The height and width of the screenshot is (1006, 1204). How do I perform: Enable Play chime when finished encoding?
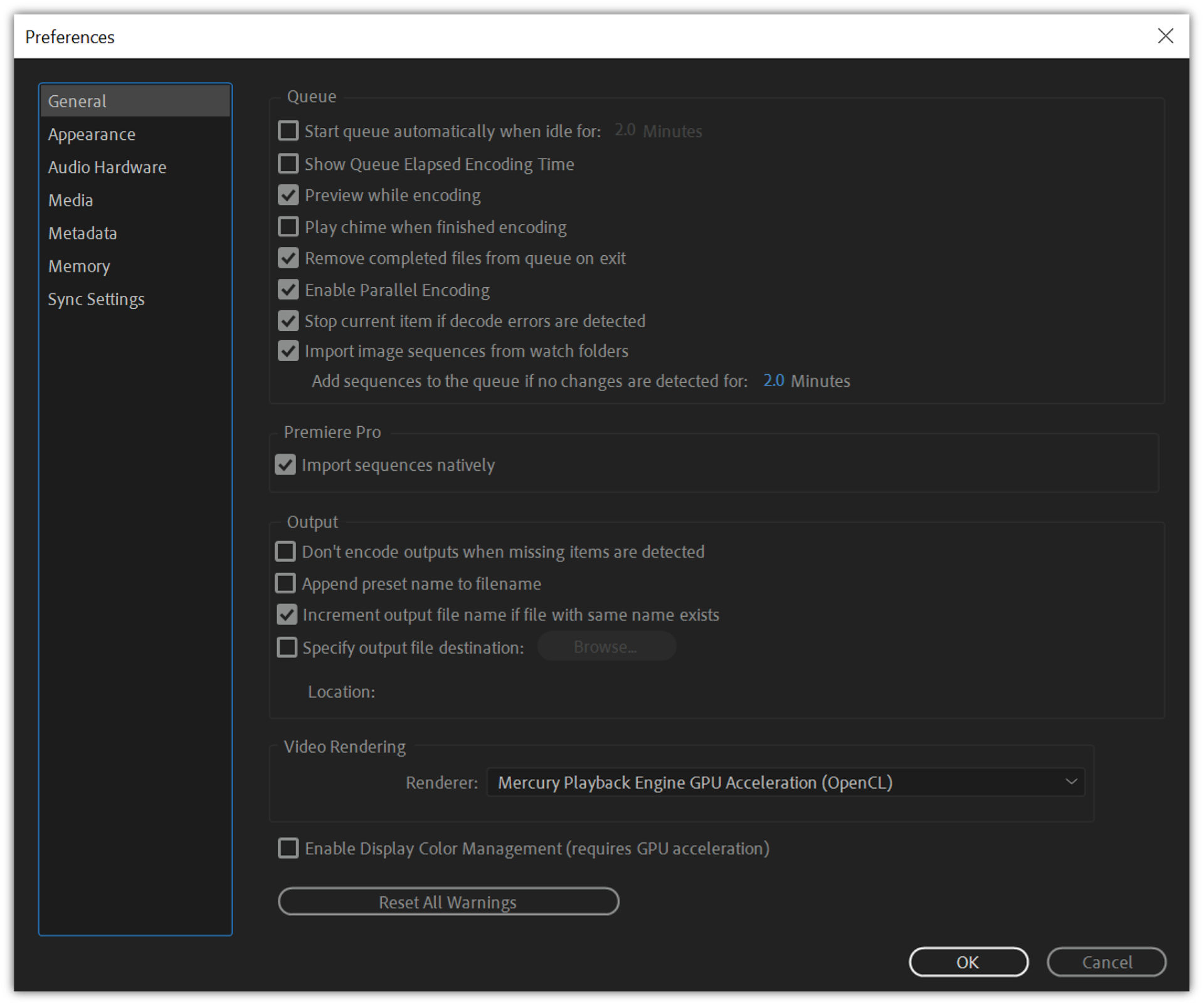click(288, 226)
